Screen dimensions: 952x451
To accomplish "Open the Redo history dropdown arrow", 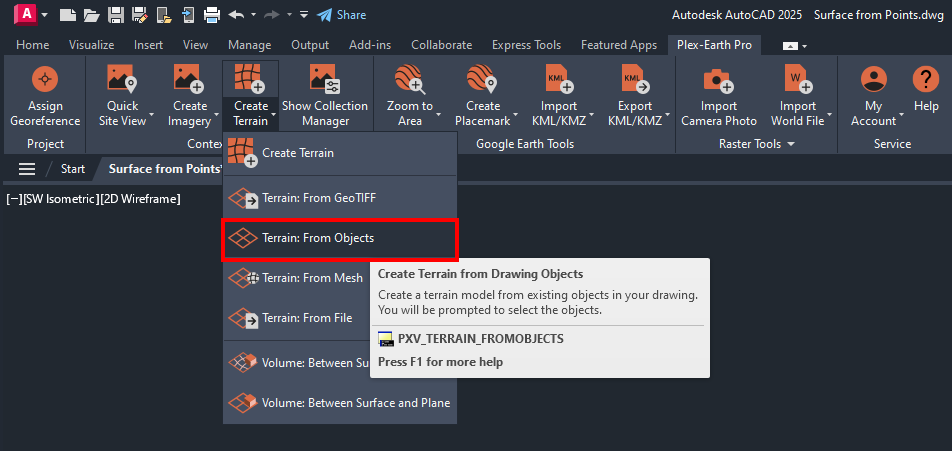I will pos(290,14).
